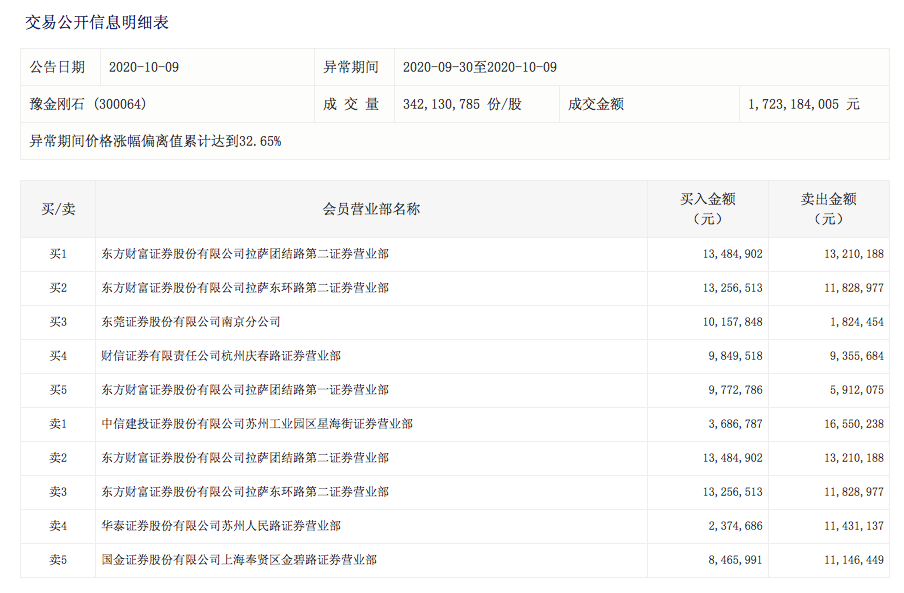
Task: Click the 买入金额 column header
Action: [710, 209]
